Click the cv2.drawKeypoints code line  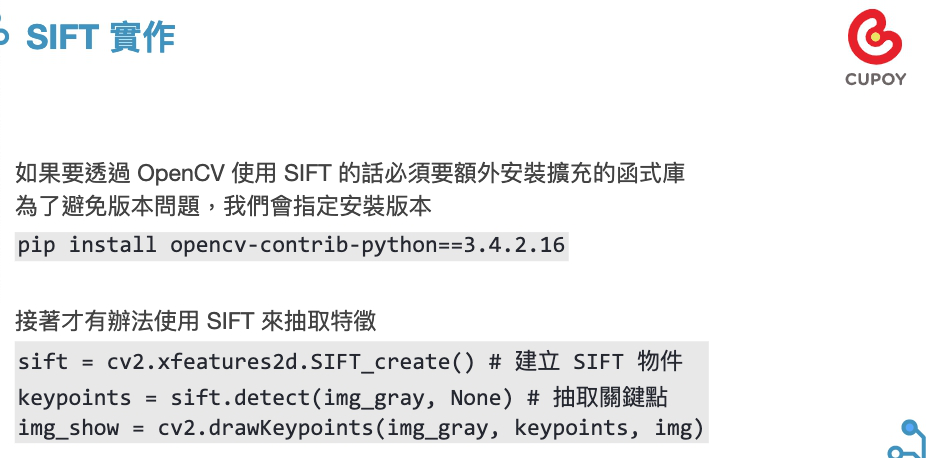361,428
